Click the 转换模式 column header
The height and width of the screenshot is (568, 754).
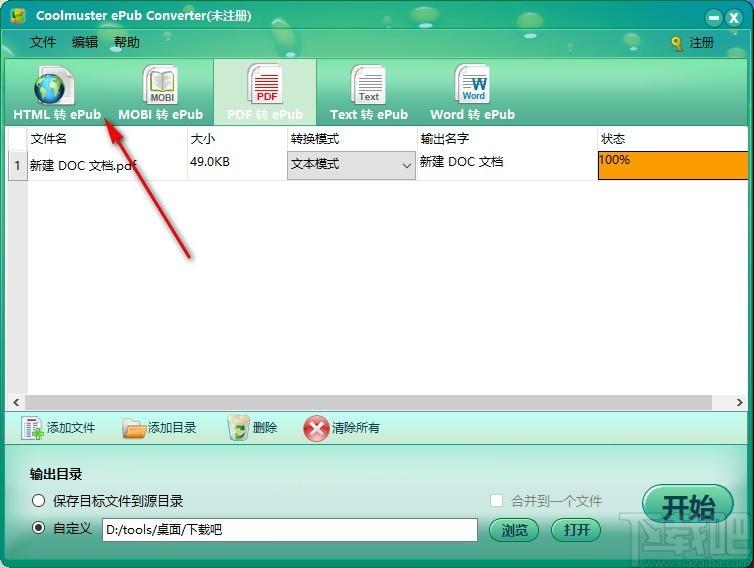352,139
